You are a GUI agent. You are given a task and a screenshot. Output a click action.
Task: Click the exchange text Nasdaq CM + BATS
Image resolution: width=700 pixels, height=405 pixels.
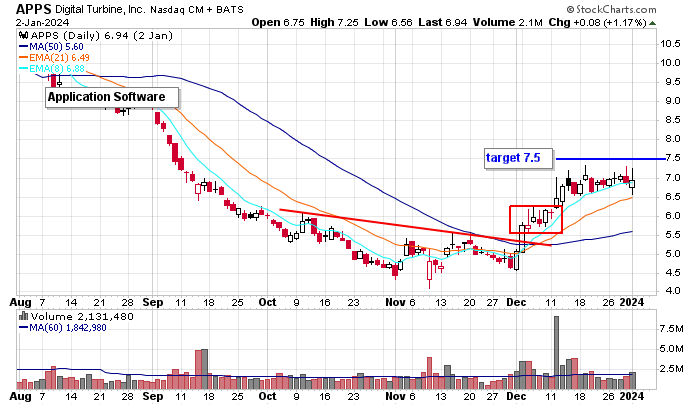196,10
